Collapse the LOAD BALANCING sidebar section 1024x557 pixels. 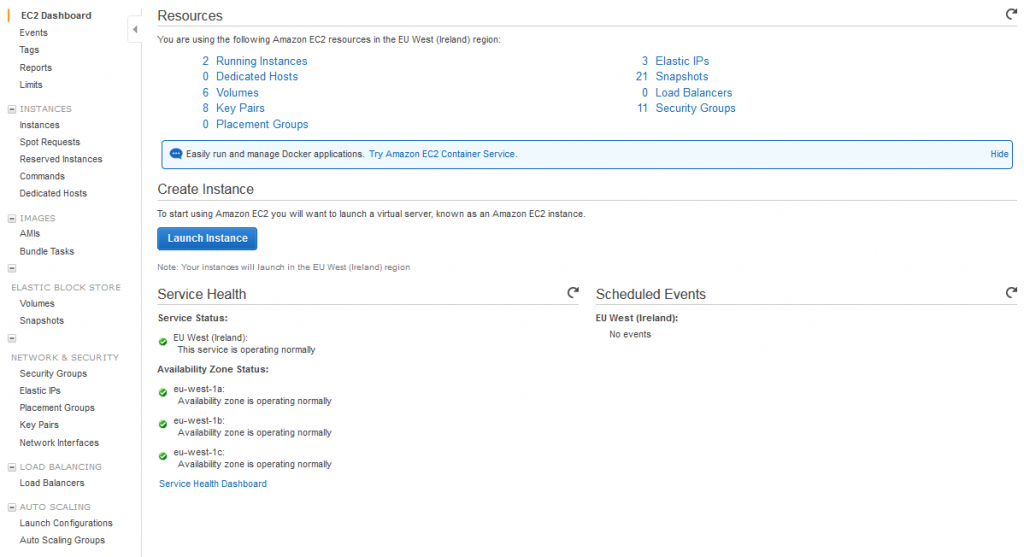click(x=12, y=467)
